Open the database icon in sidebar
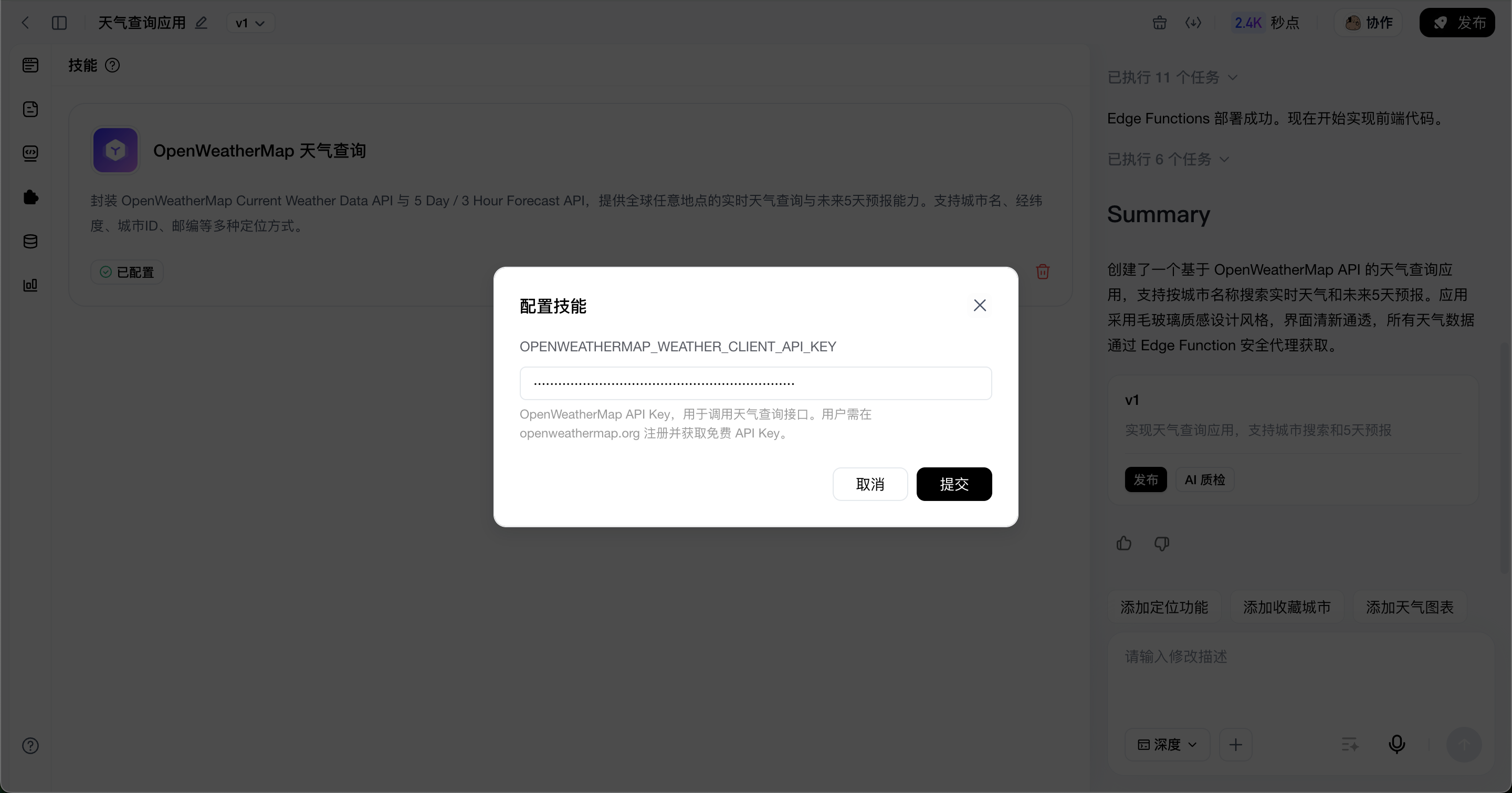The width and height of the screenshot is (1512, 793). (30, 241)
